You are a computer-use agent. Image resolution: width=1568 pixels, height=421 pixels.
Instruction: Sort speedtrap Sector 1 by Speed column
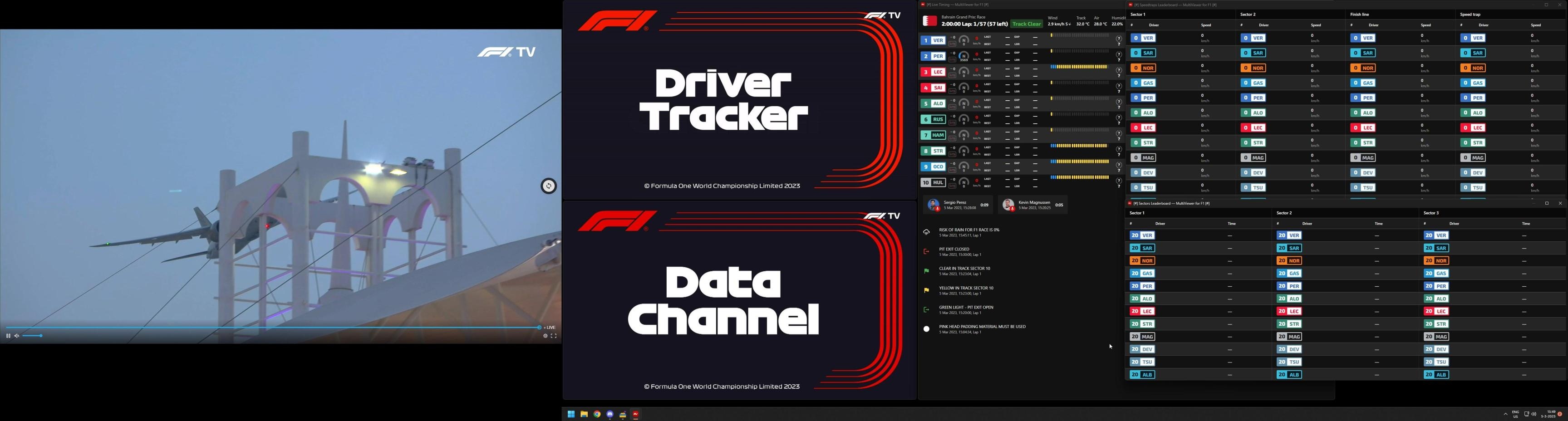pos(1206,25)
